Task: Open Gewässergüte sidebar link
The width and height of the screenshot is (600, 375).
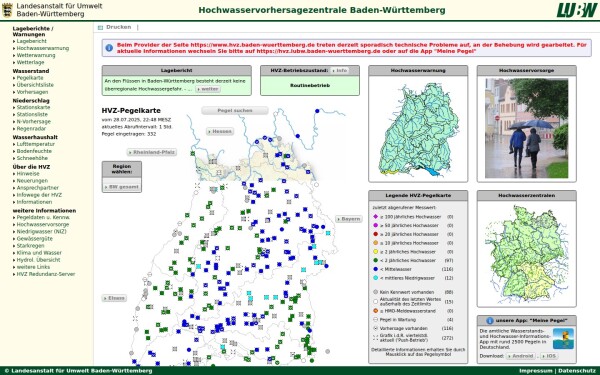Action: (35, 239)
